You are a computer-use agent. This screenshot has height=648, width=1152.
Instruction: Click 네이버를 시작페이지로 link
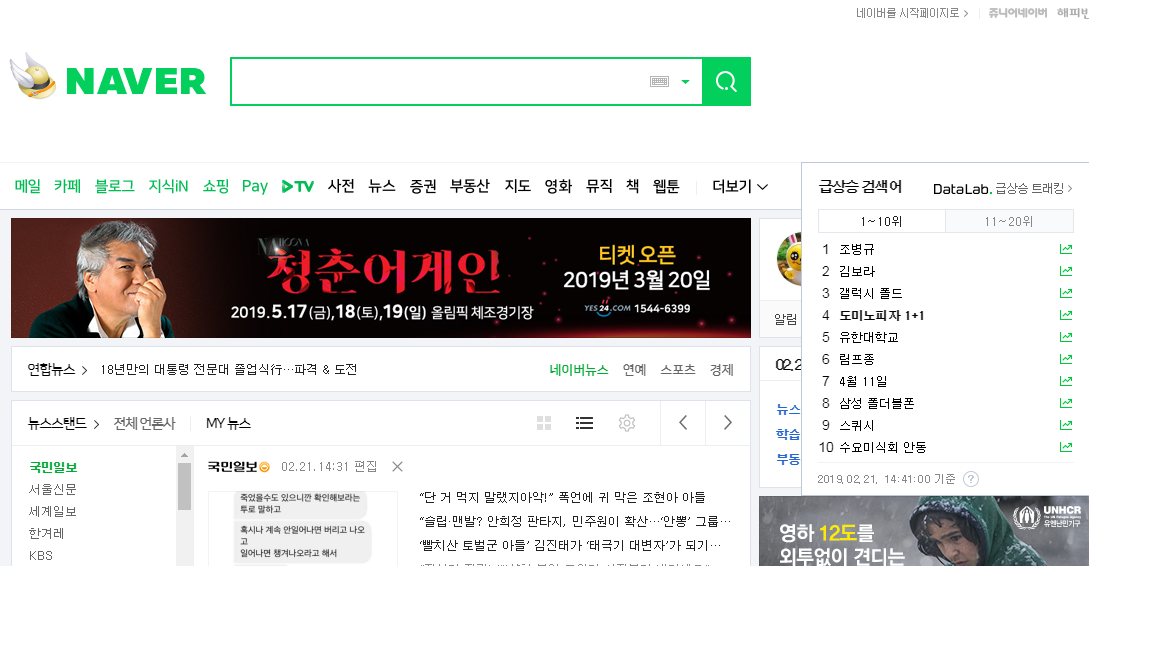[x=912, y=13]
